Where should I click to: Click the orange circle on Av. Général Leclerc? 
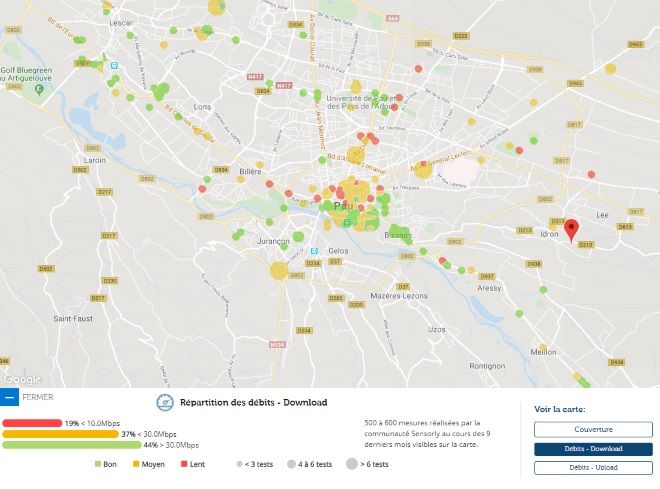click(423, 169)
